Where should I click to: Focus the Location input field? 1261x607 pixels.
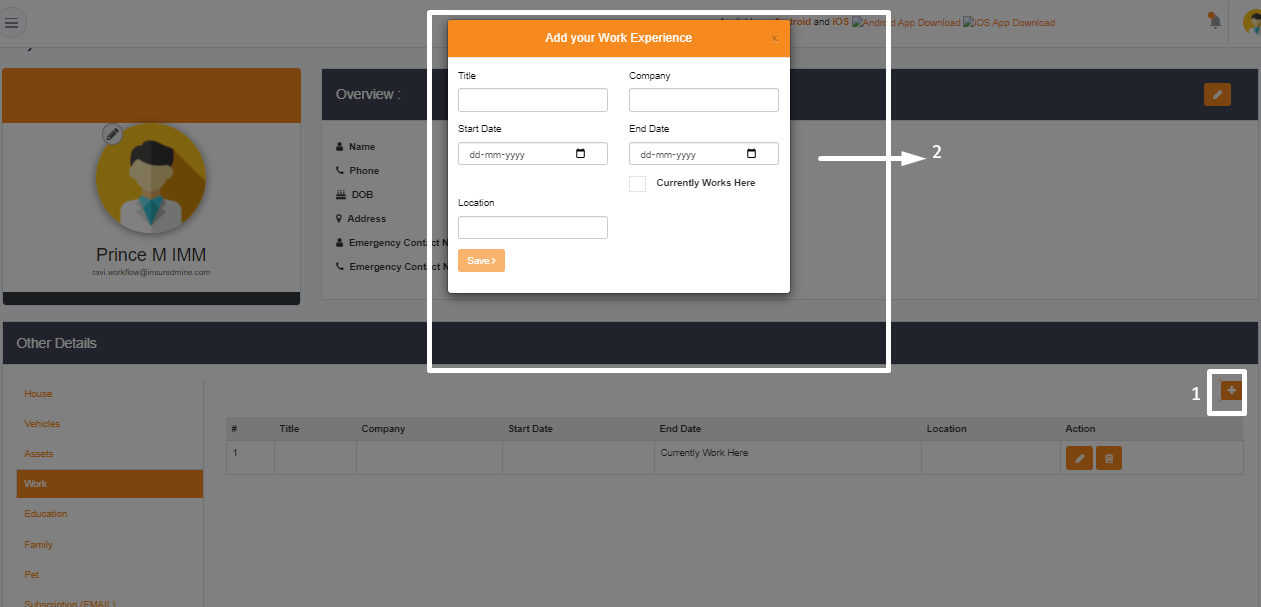(533, 227)
